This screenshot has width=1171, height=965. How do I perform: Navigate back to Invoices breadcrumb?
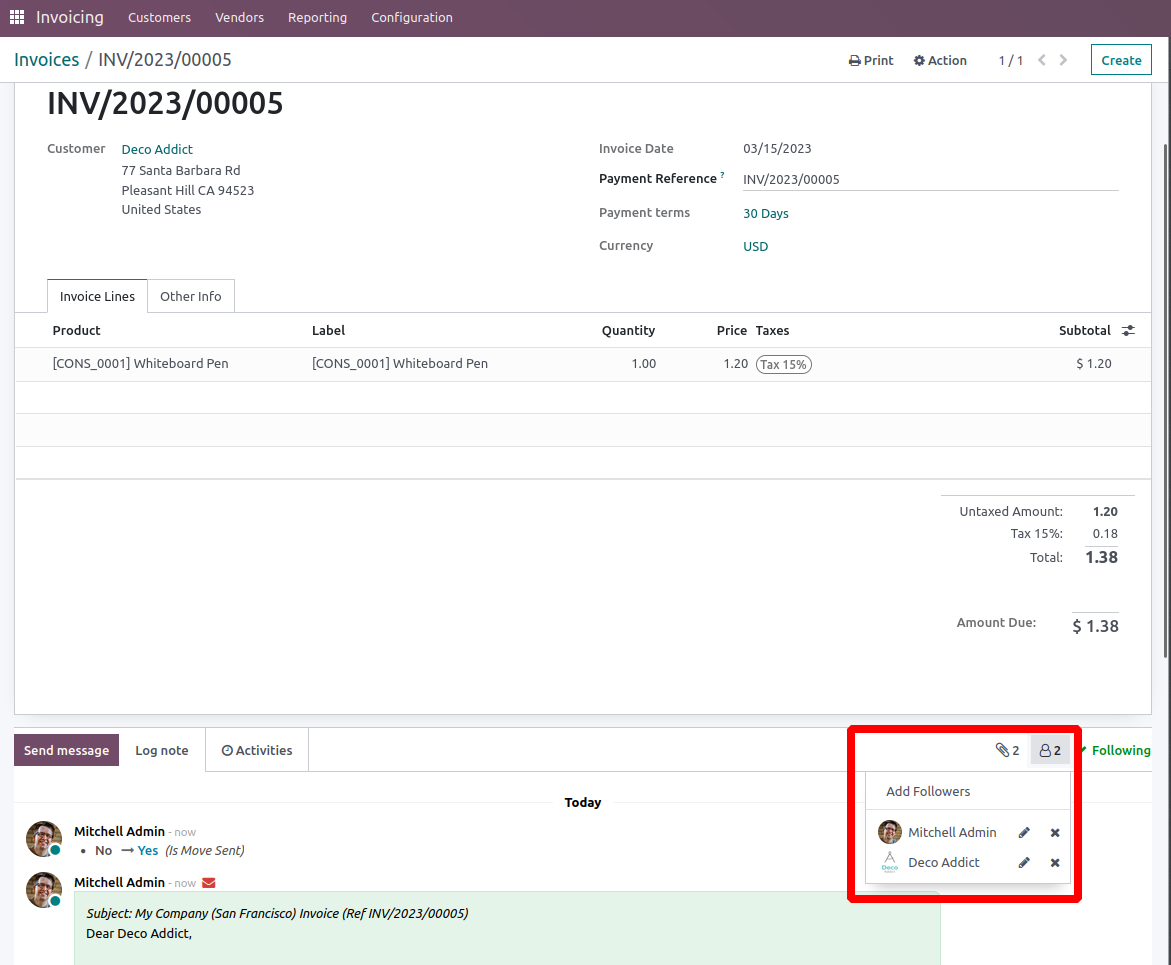(x=46, y=60)
